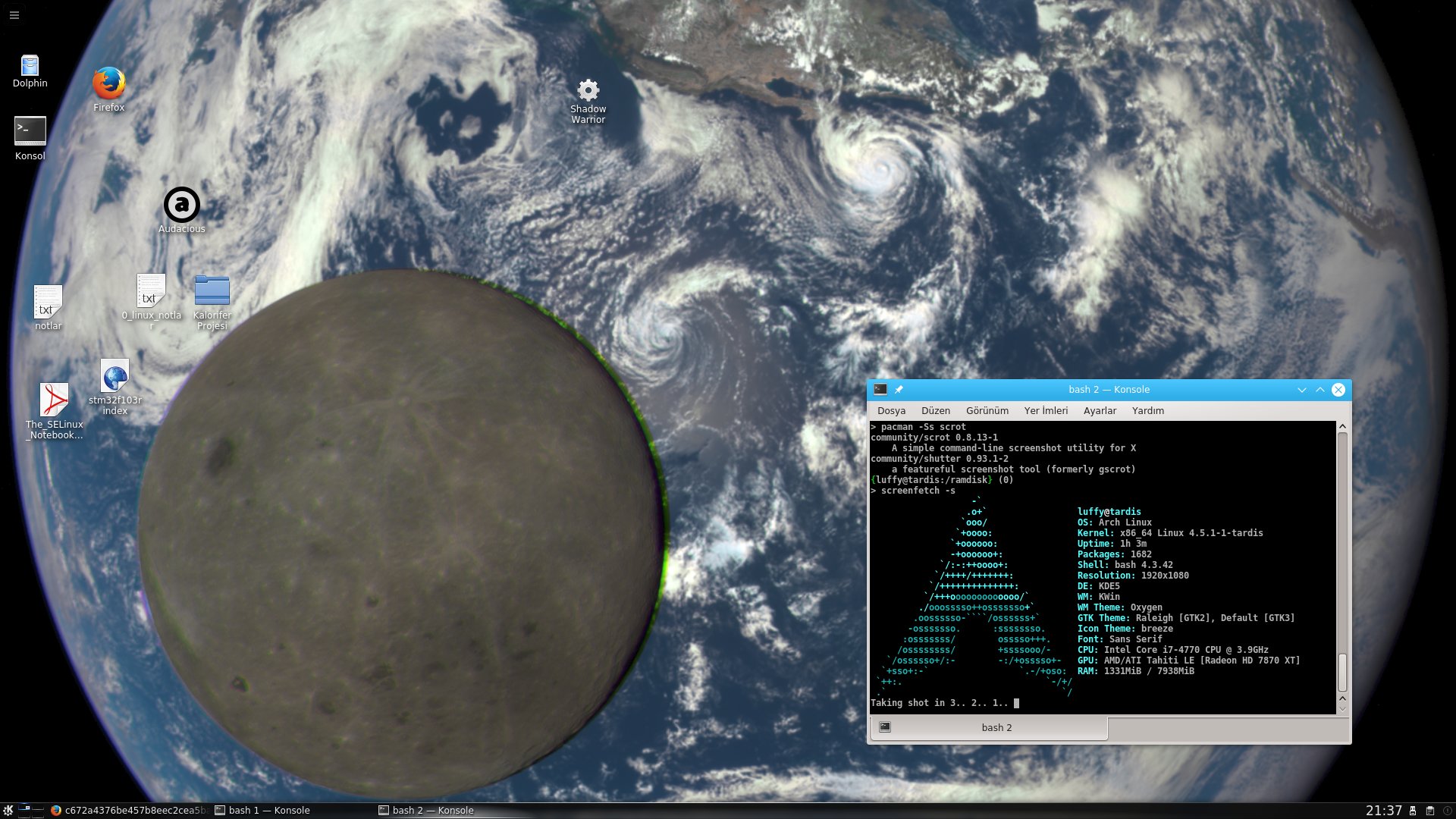Viewport: 1456px width, 819px height.
Task: Open the Dosya menu in Konsole
Action: [x=891, y=410]
